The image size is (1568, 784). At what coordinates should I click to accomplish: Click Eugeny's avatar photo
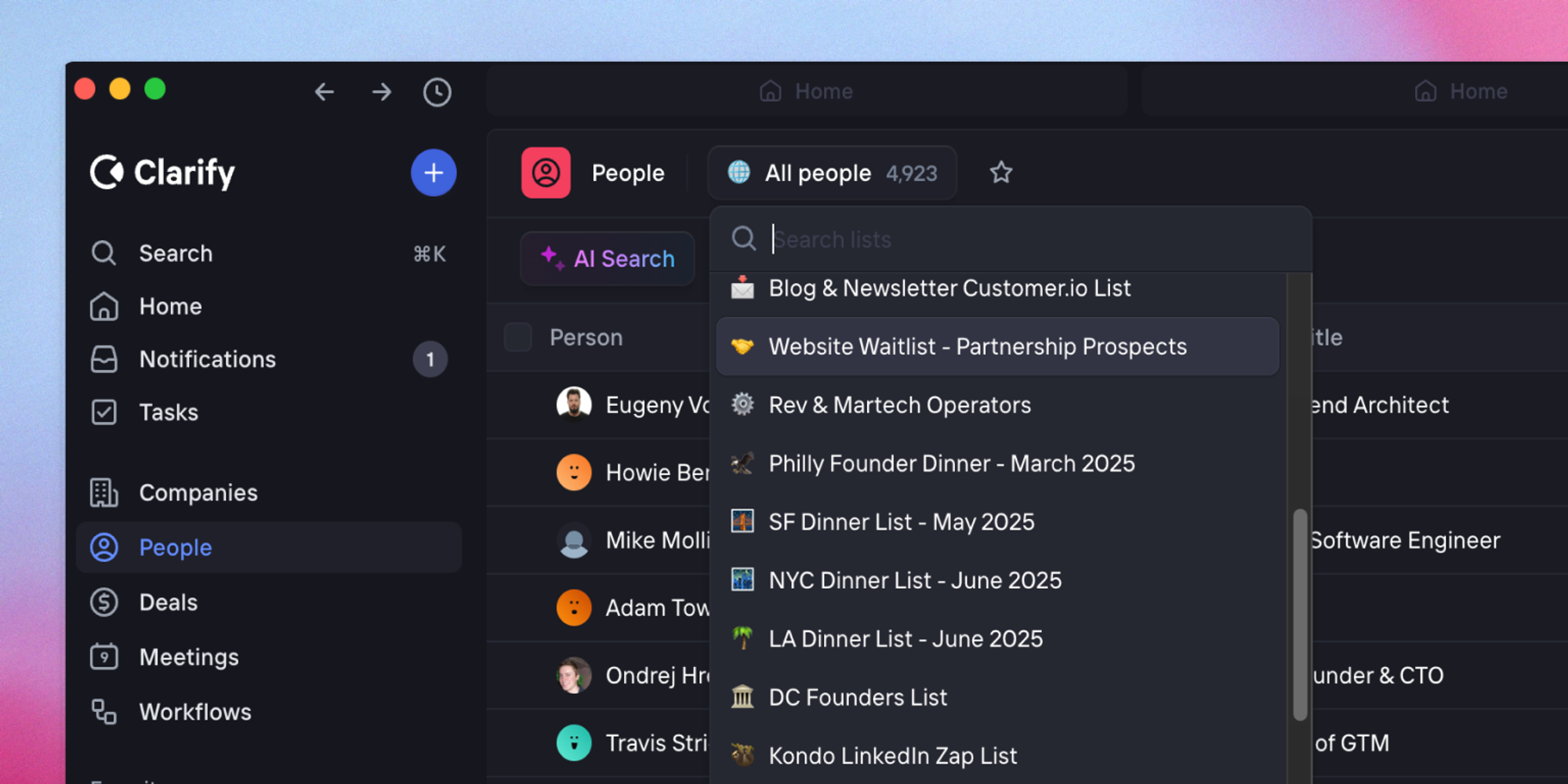574,405
